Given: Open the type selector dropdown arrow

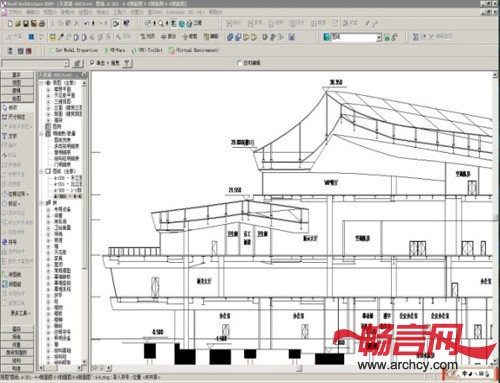Looking at the screenshot, I should coord(66,63).
